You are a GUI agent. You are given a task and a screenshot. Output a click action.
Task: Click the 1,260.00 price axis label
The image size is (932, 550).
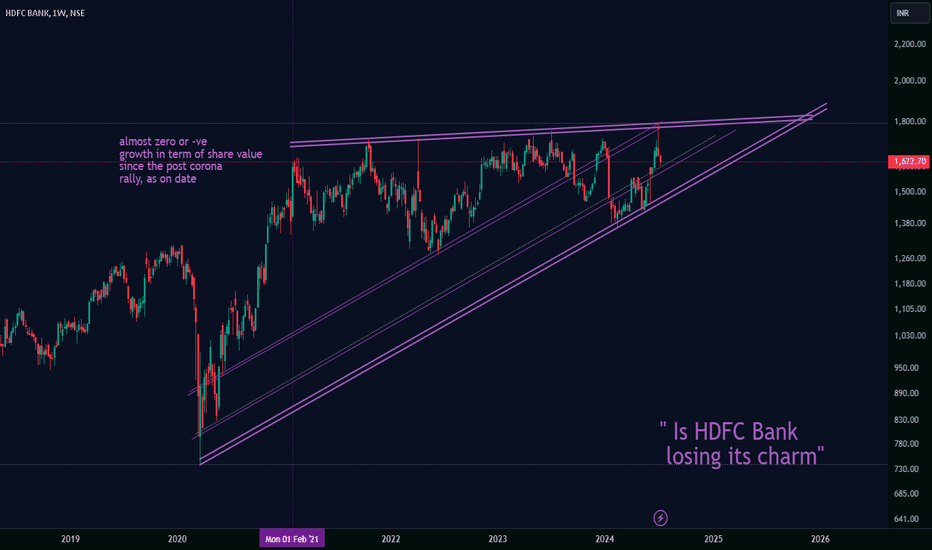pyautogui.click(x=910, y=258)
